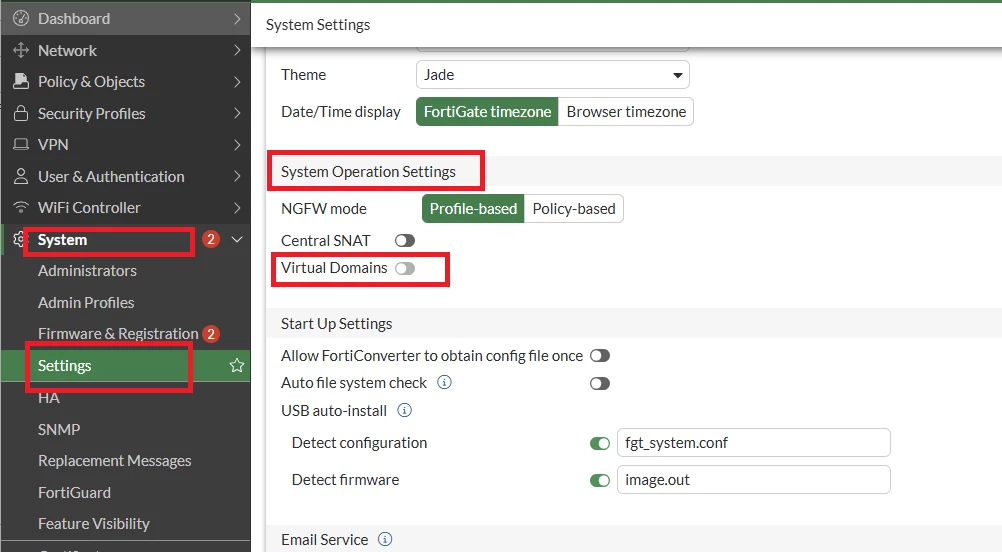The width and height of the screenshot is (1002, 552).
Task: Select Profile-based NGFW mode
Action: click(x=473, y=209)
